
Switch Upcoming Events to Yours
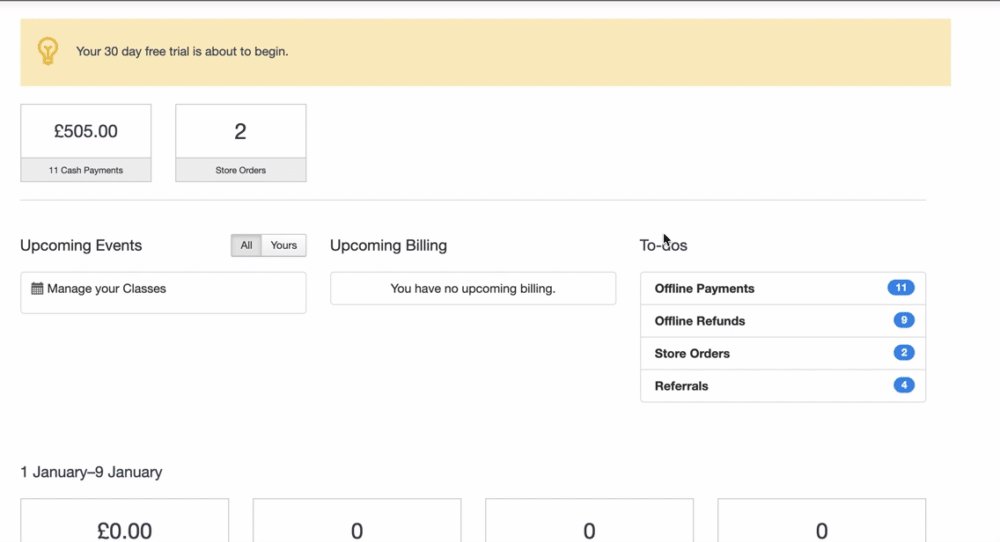pos(284,246)
